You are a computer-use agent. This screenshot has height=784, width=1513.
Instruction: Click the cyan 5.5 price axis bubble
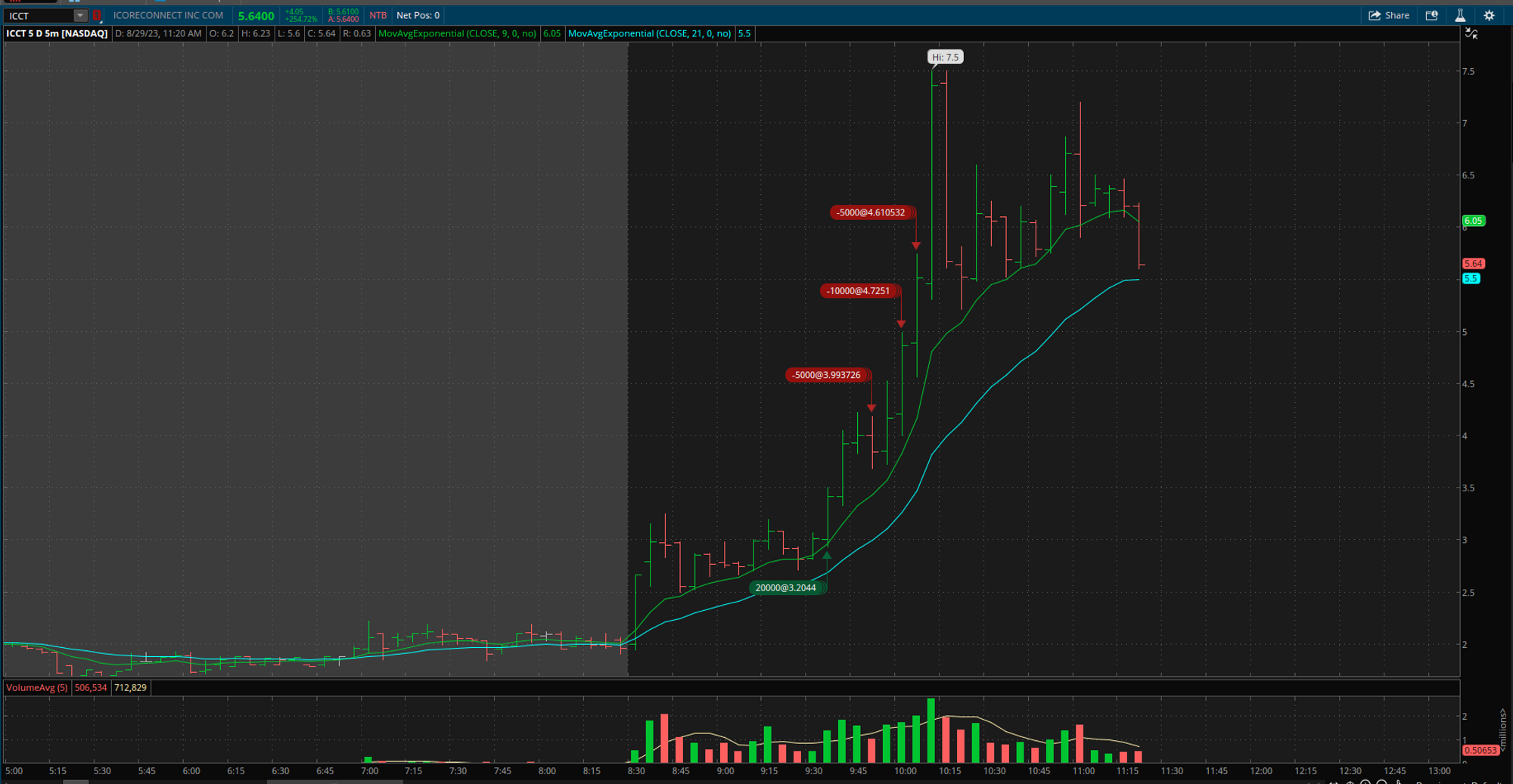click(1471, 279)
